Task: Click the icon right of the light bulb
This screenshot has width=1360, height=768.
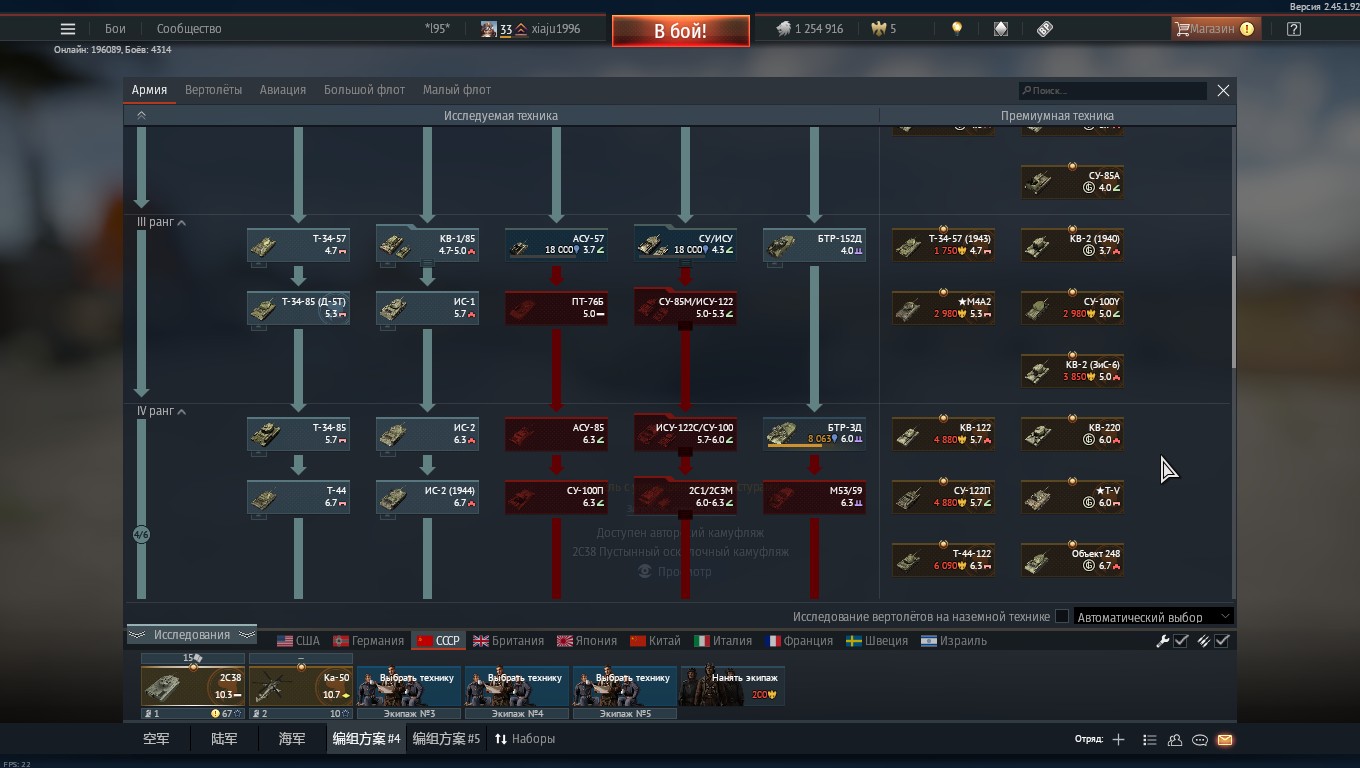Action: (x=1001, y=29)
